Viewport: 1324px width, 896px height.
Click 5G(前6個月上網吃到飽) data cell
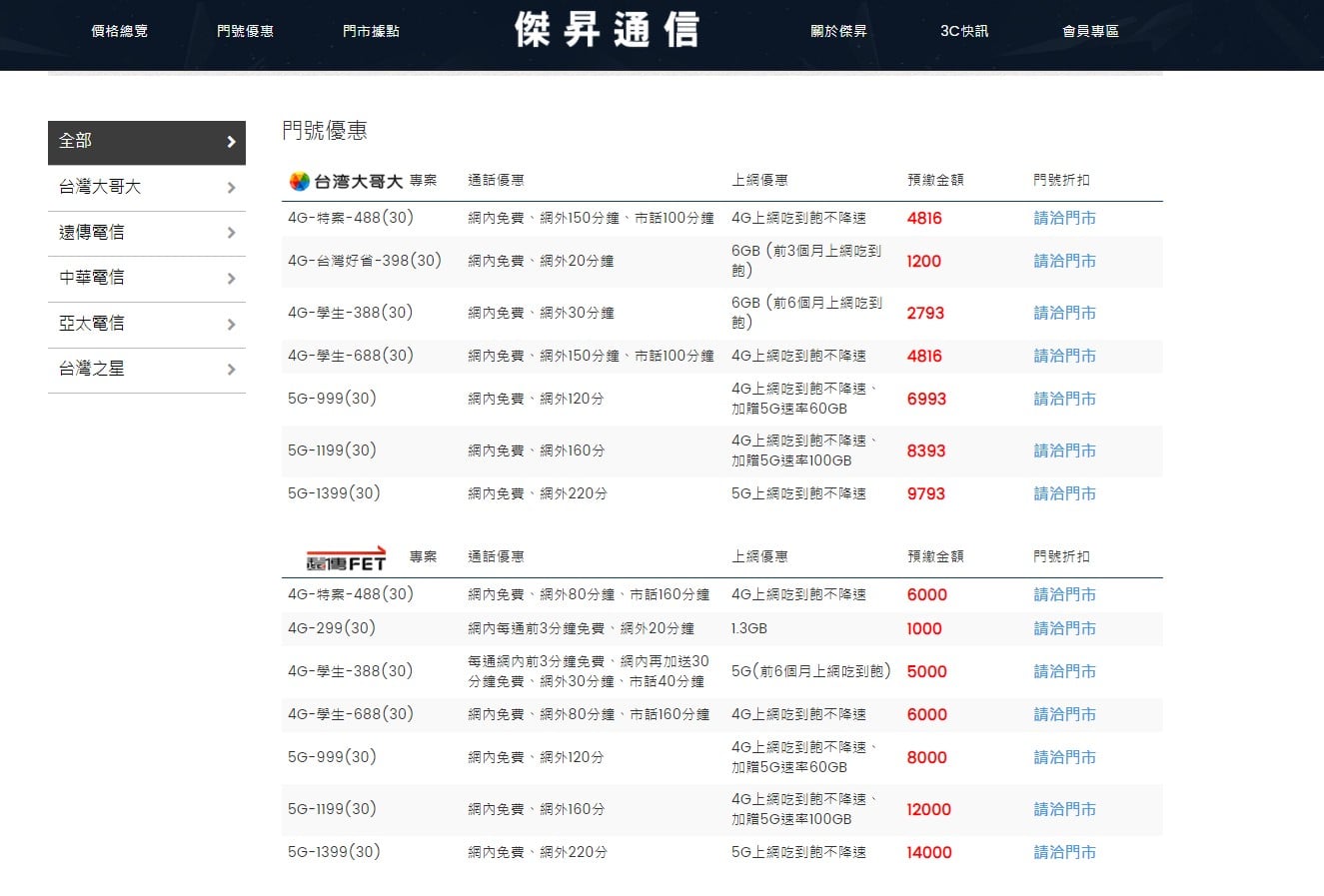(x=811, y=671)
